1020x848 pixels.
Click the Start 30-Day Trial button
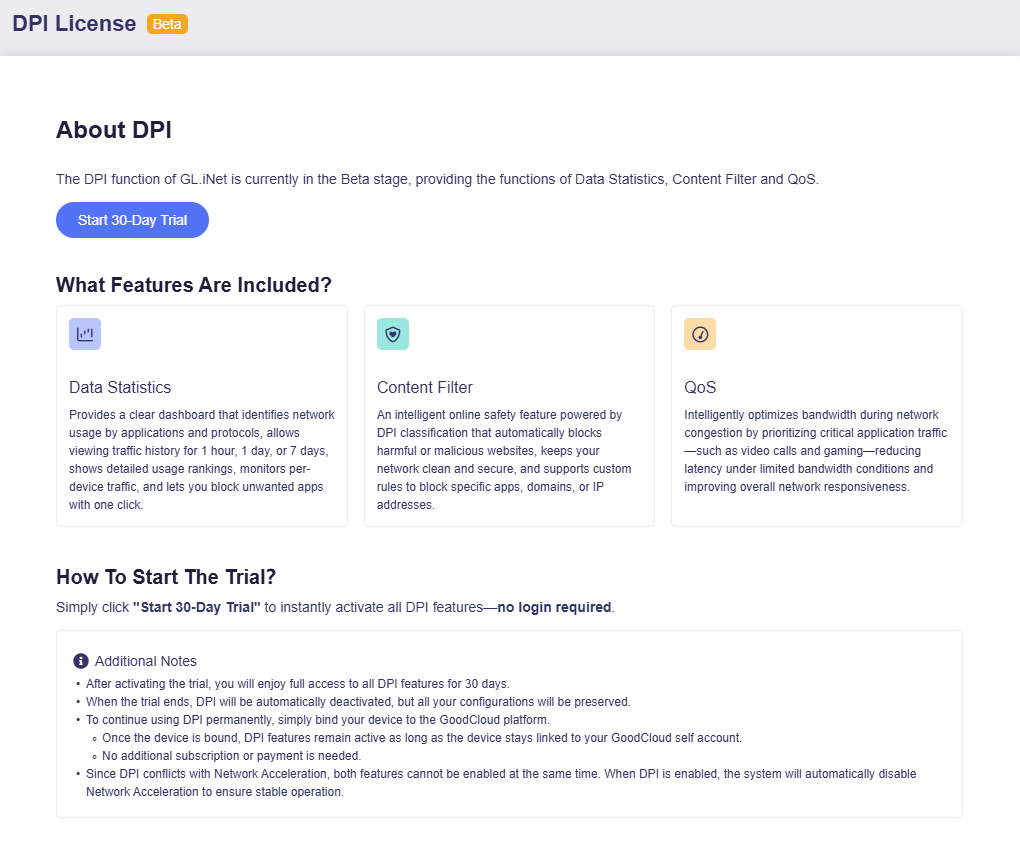[x=132, y=220]
